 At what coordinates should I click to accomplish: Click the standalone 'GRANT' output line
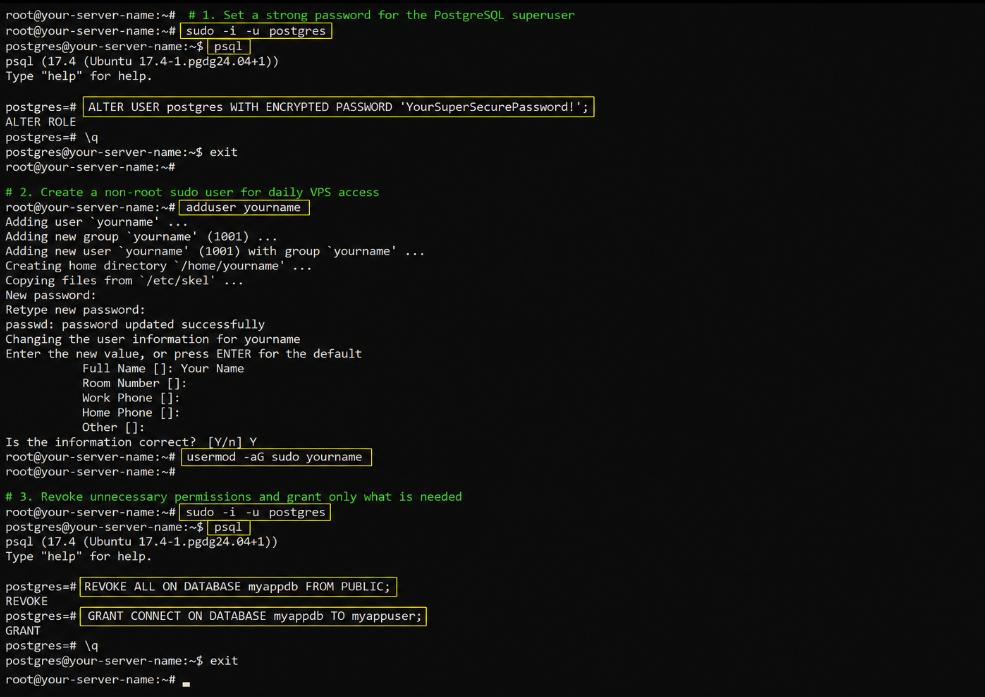point(23,631)
